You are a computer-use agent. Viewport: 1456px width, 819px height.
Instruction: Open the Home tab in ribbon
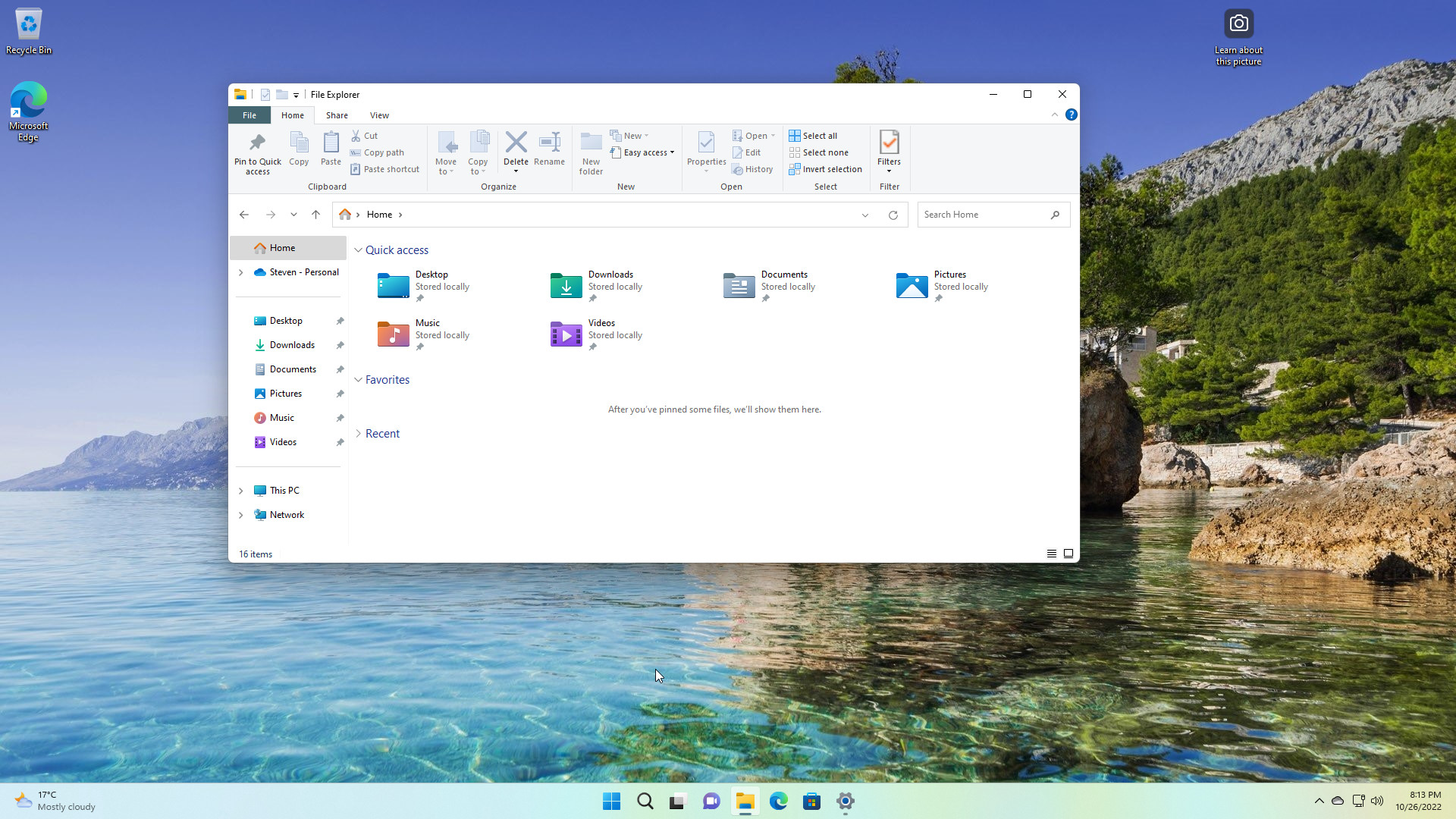coord(293,115)
